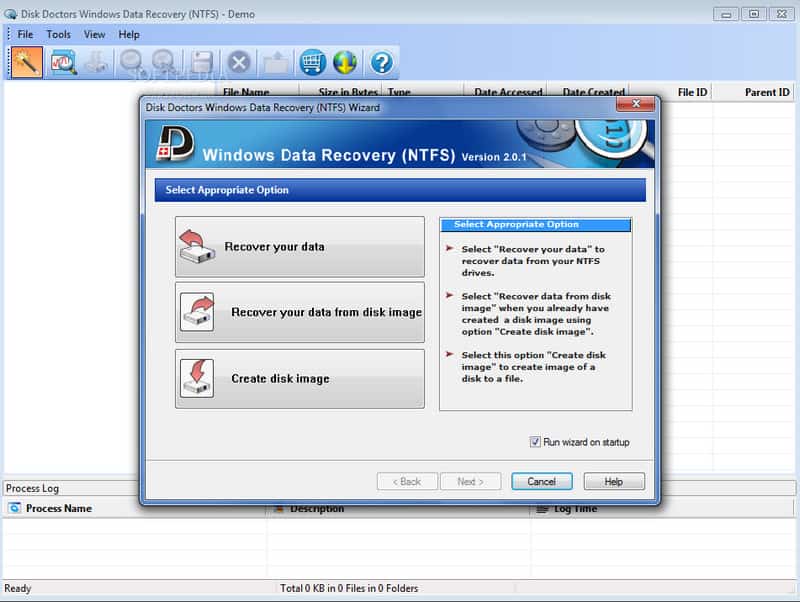The image size is (800, 602).
Task: Click Total 0 KB in 0 Files status text
Action: (349, 588)
